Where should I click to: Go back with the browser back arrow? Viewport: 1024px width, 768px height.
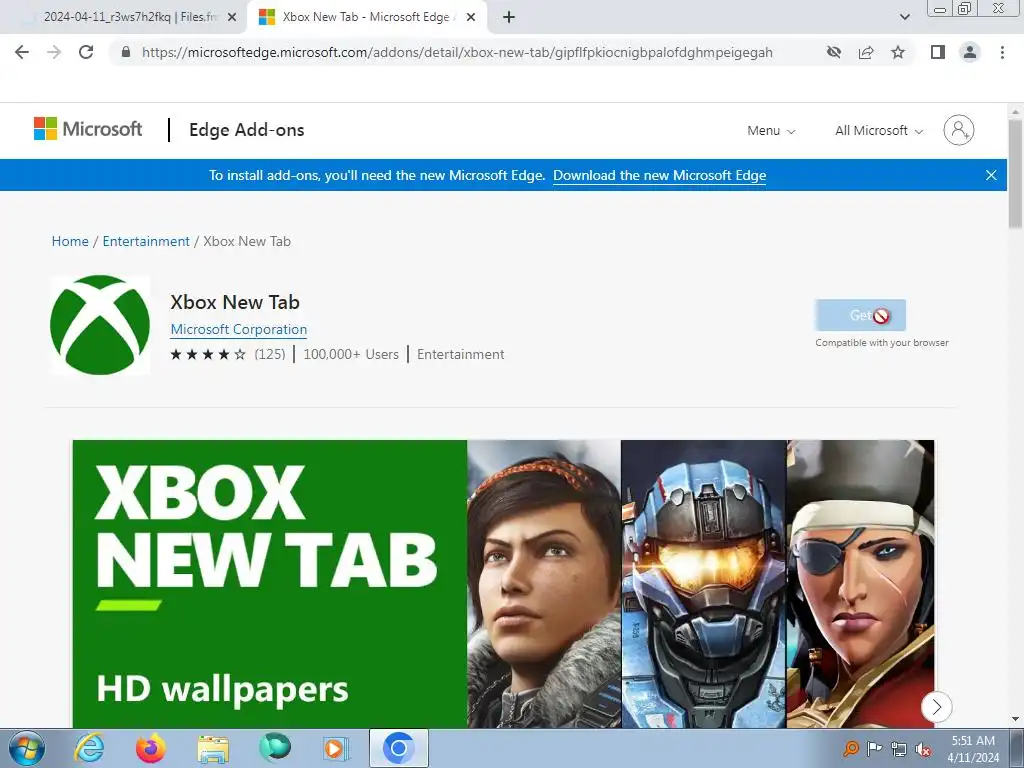[22, 52]
